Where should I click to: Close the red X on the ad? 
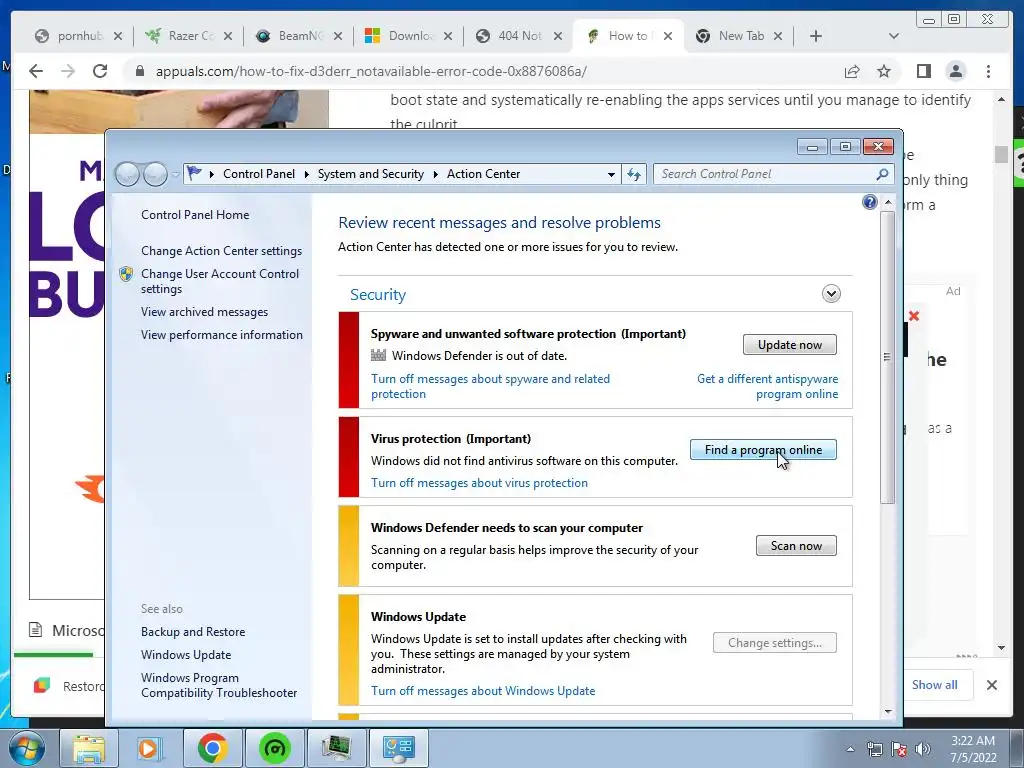(914, 316)
